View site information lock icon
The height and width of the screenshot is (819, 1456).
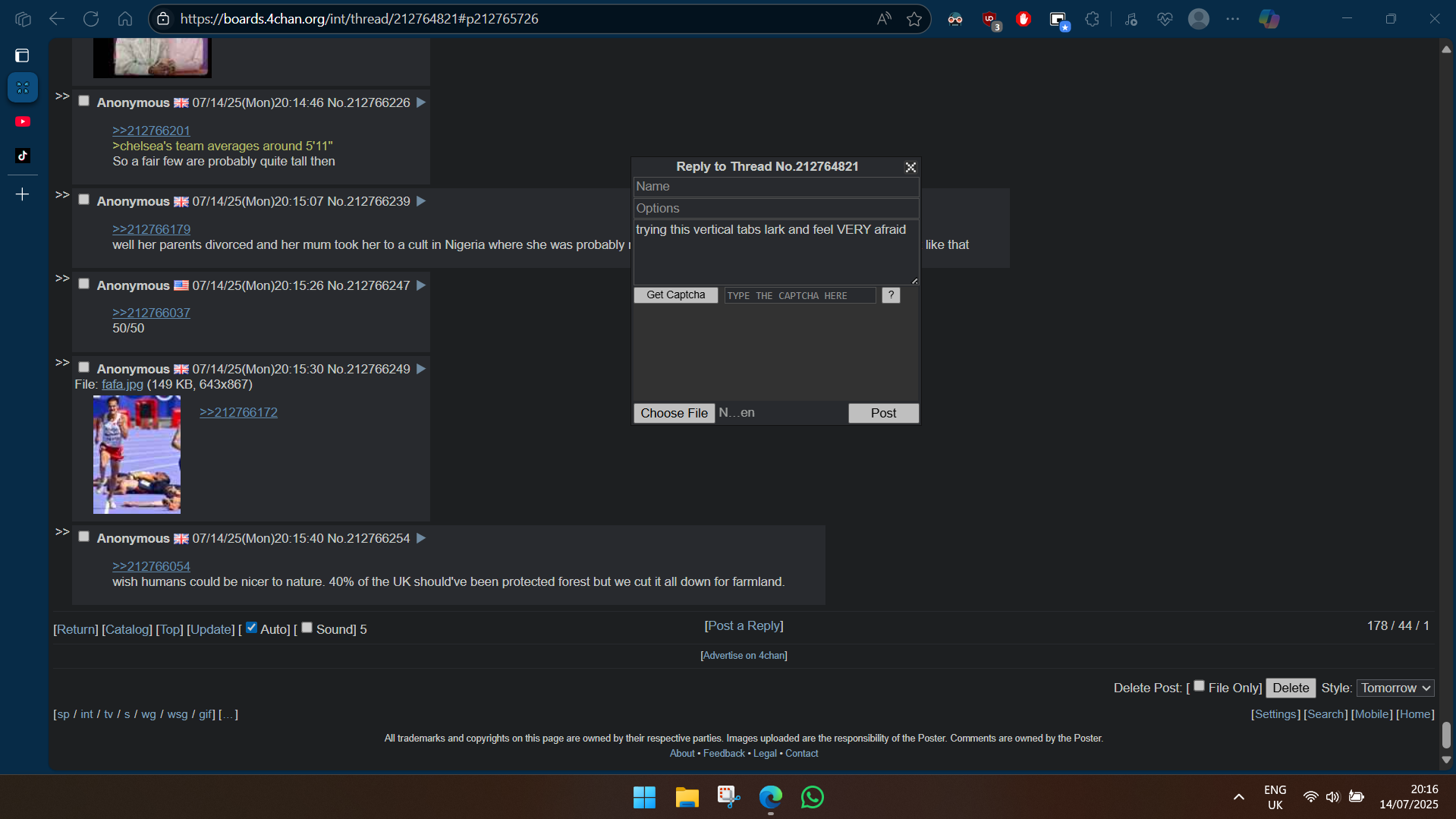pyautogui.click(x=163, y=19)
